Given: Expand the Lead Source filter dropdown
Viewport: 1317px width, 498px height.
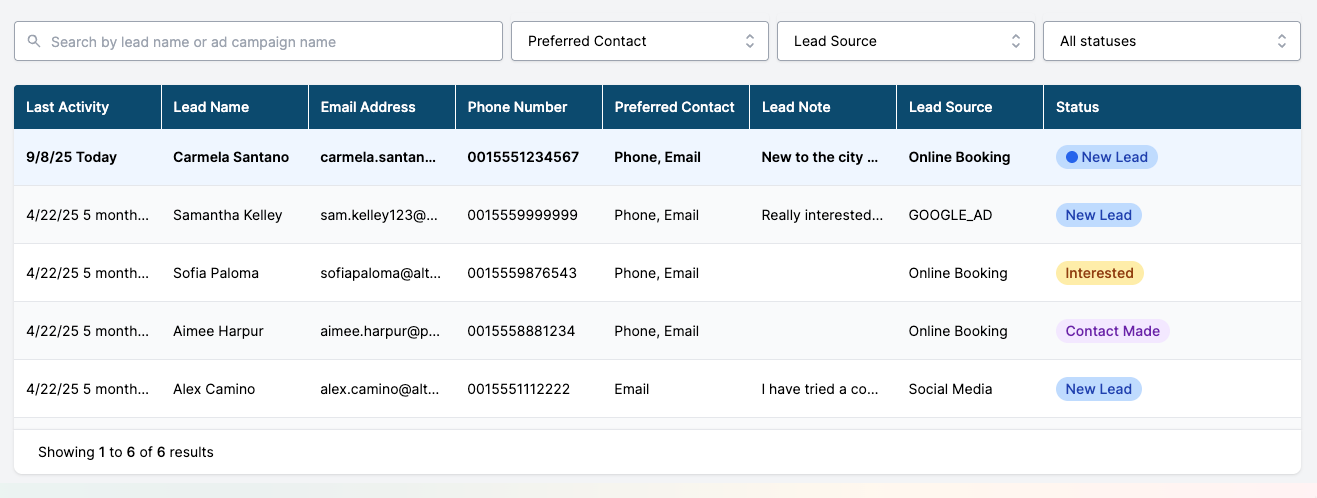Looking at the screenshot, I should point(906,41).
